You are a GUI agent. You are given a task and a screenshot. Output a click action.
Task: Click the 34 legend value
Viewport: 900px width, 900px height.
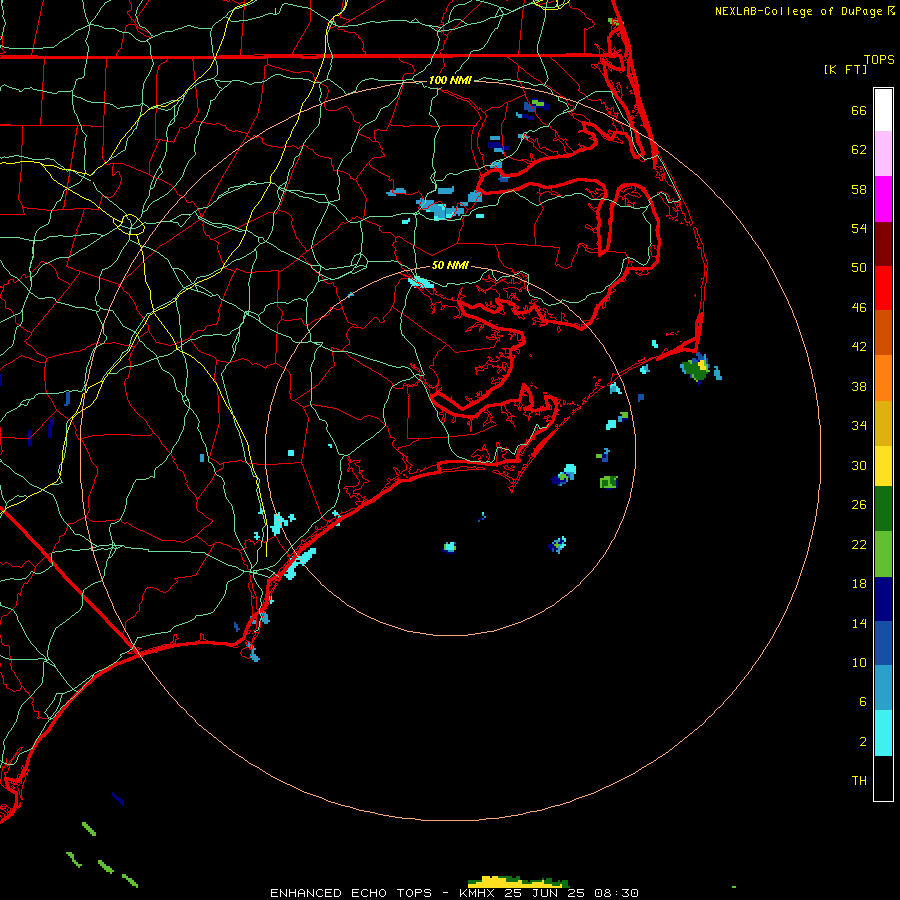click(859, 426)
